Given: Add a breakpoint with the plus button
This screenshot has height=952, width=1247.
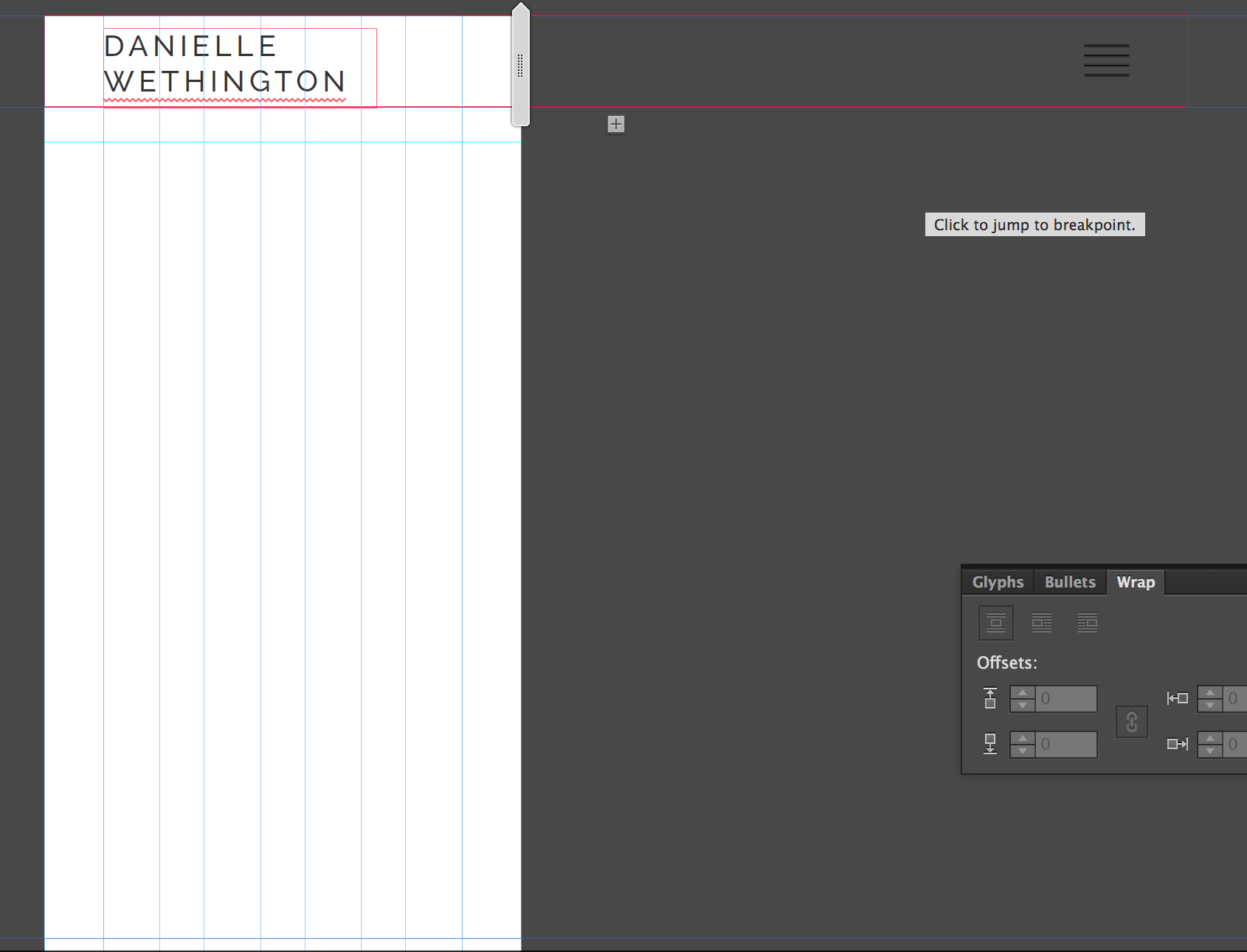Looking at the screenshot, I should point(616,124).
